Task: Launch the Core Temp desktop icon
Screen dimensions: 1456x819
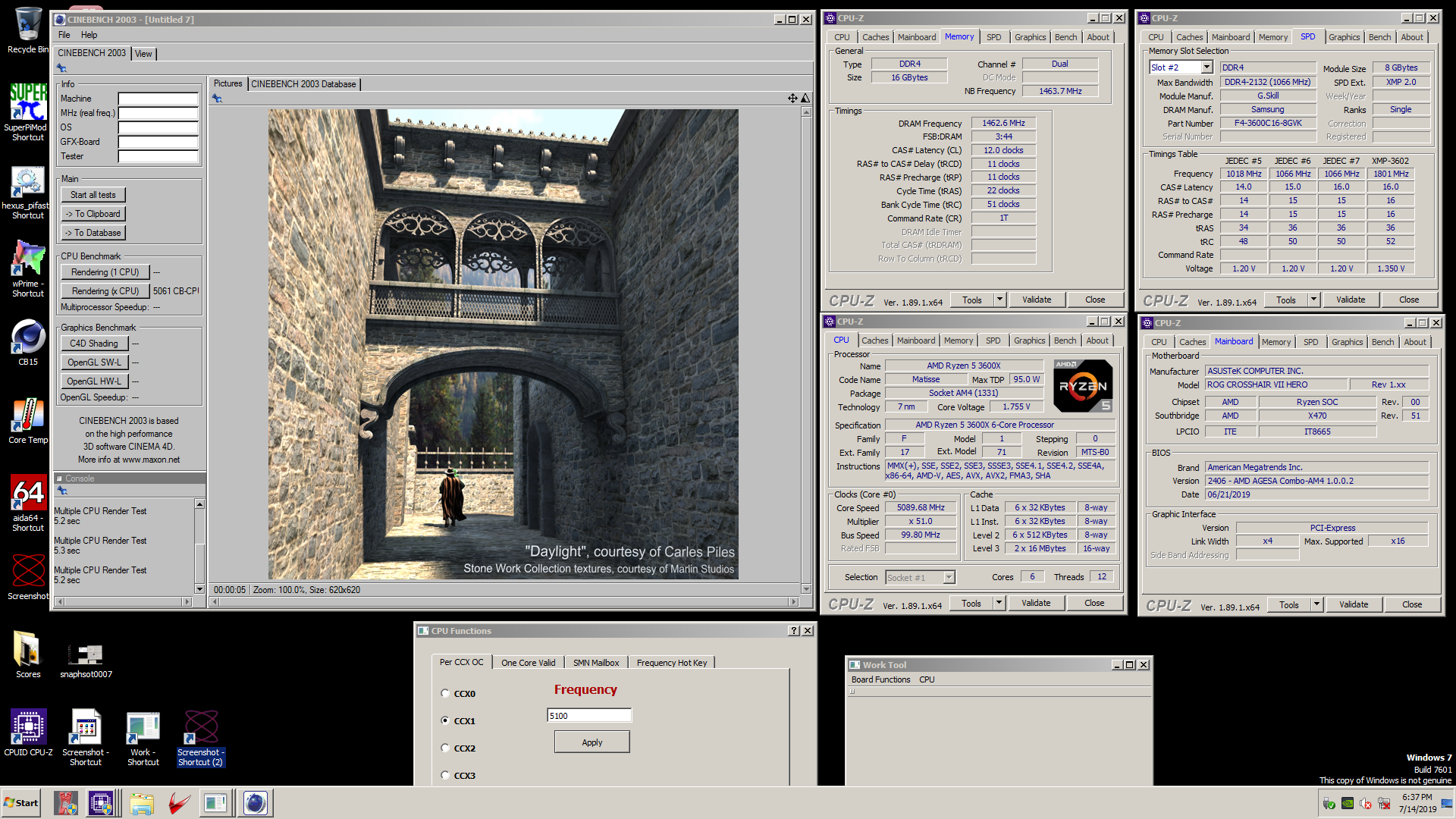Action: coord(28,420)
